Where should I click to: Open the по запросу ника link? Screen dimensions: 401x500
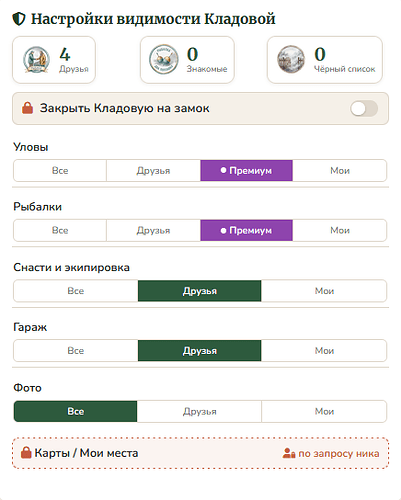(339, 453)
